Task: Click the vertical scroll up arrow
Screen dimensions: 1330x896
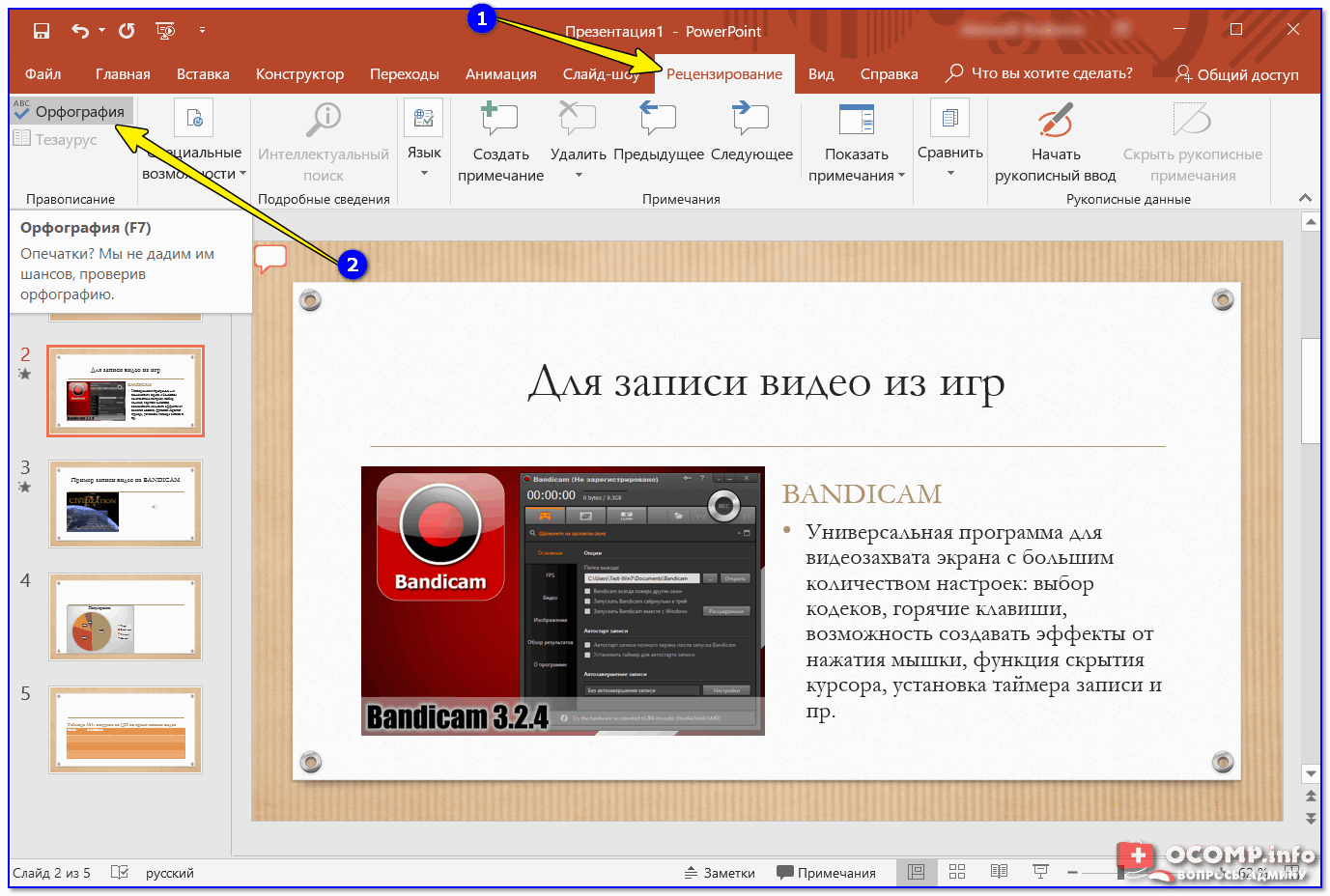Action: click(x=1311, y=222)
